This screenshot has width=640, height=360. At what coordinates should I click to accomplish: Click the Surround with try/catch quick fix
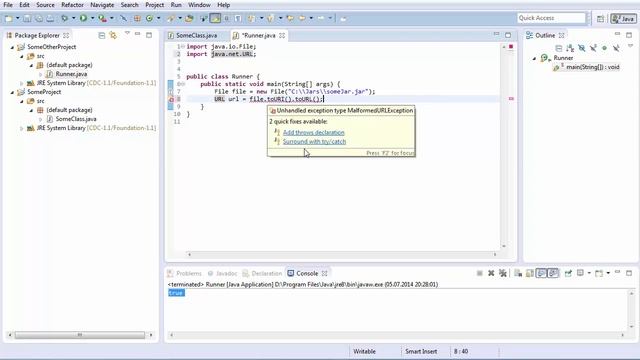[x=314, y=141]
